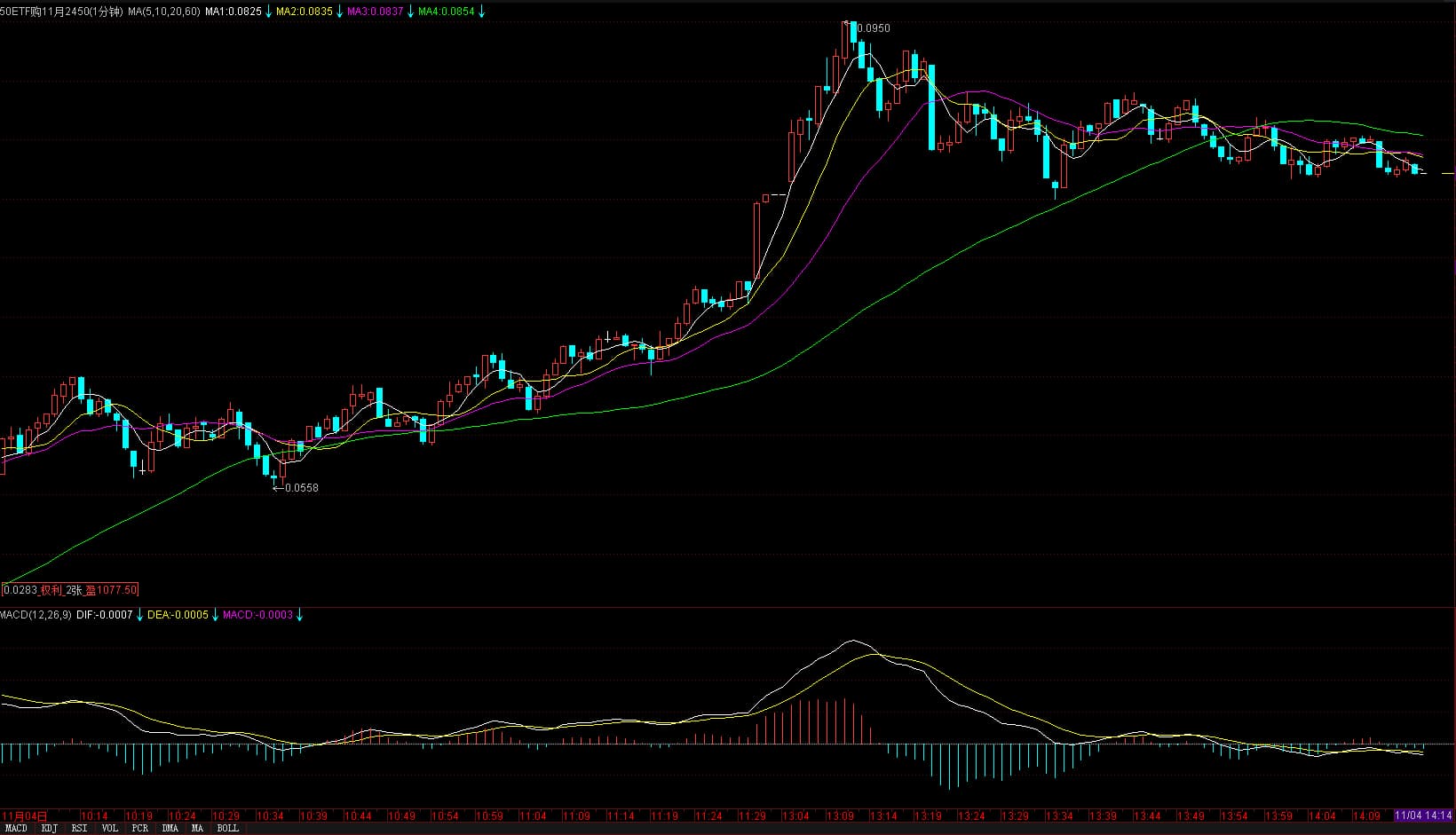This screenshot has height=835, width=1456.
Task: Click the highlighted 11/04 14:14 time label
Action: [x=1423, y=815]
